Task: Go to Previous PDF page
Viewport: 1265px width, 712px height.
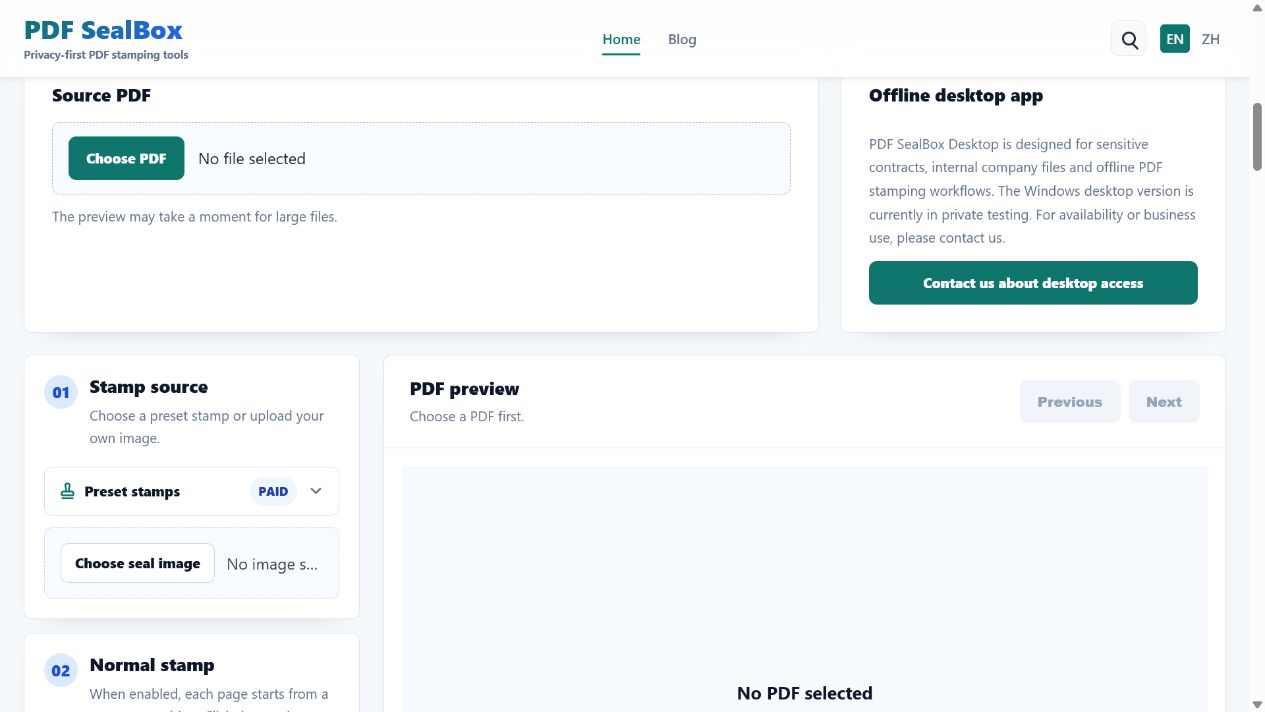Action: tap(1070, 402)
